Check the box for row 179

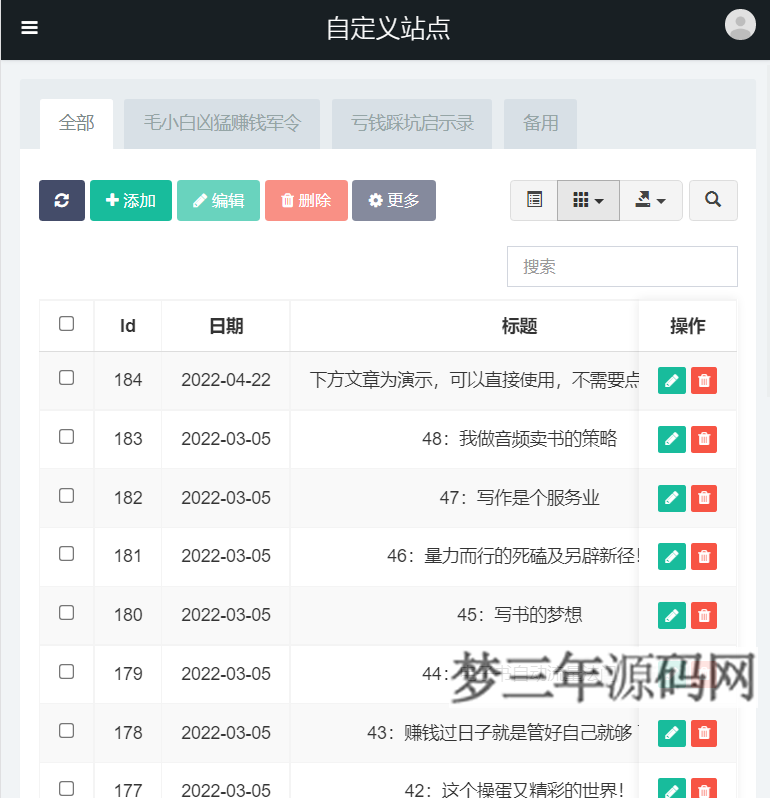pos(66,672)
